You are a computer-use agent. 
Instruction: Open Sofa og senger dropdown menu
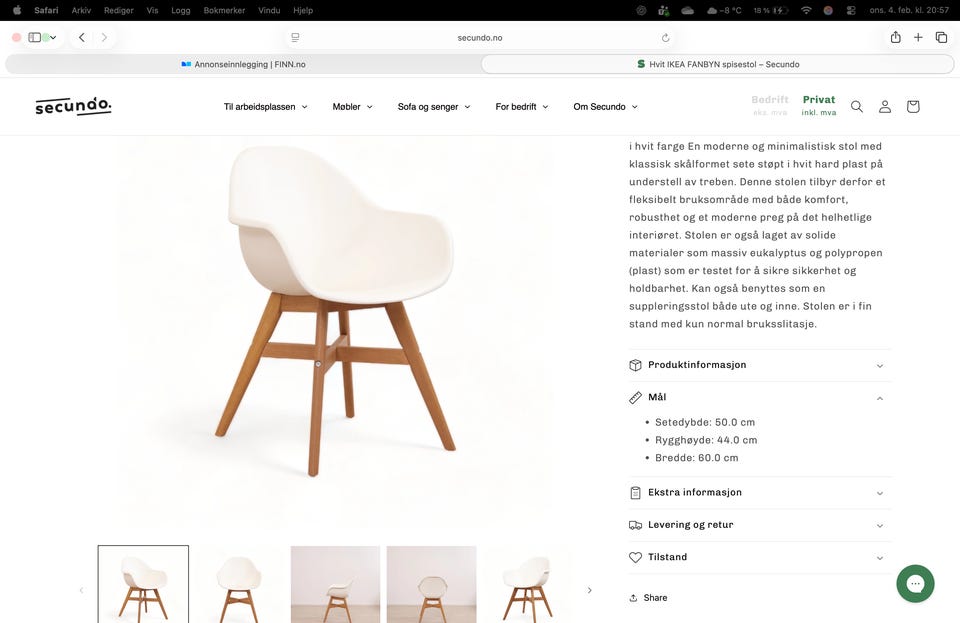[433, 106]
